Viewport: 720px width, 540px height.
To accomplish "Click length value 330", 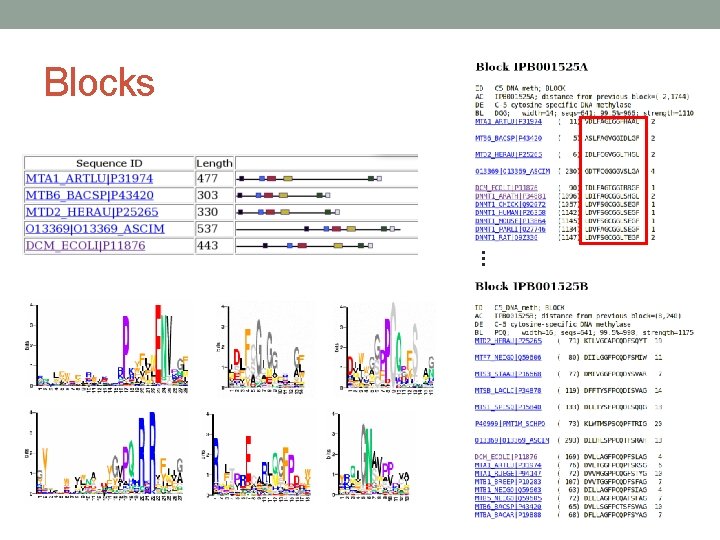I will 207,212.
